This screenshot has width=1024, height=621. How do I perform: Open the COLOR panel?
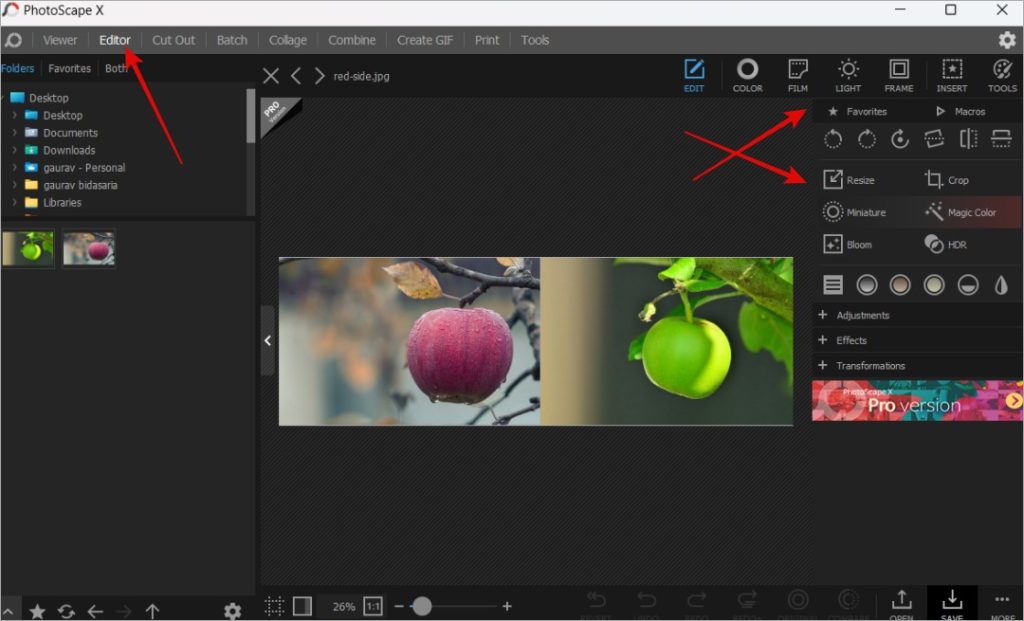[747, 76]
